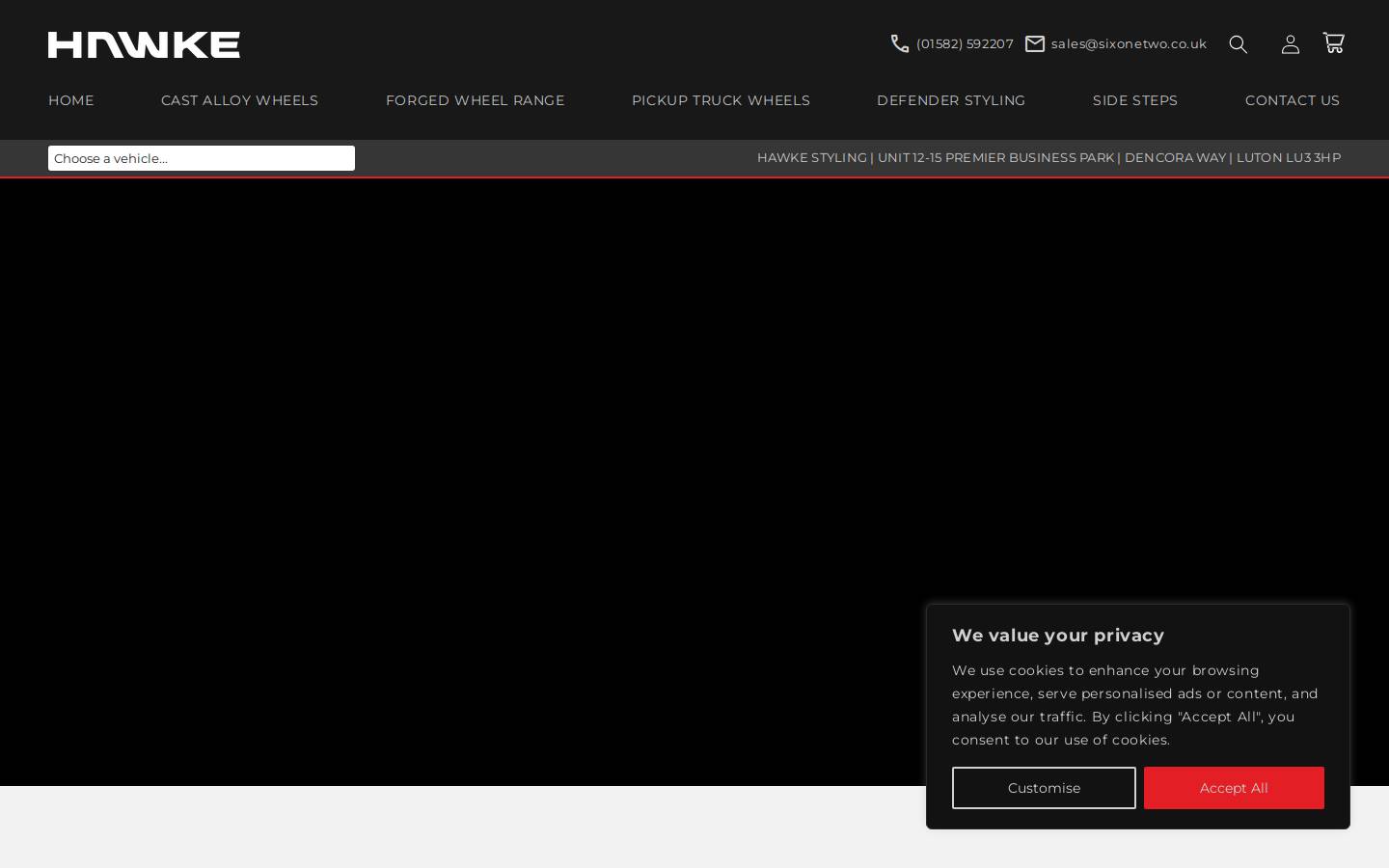The width and height of the screenshot is (1389, 868).
Task: Click the HAWKE logo
Action: [144, 44]
